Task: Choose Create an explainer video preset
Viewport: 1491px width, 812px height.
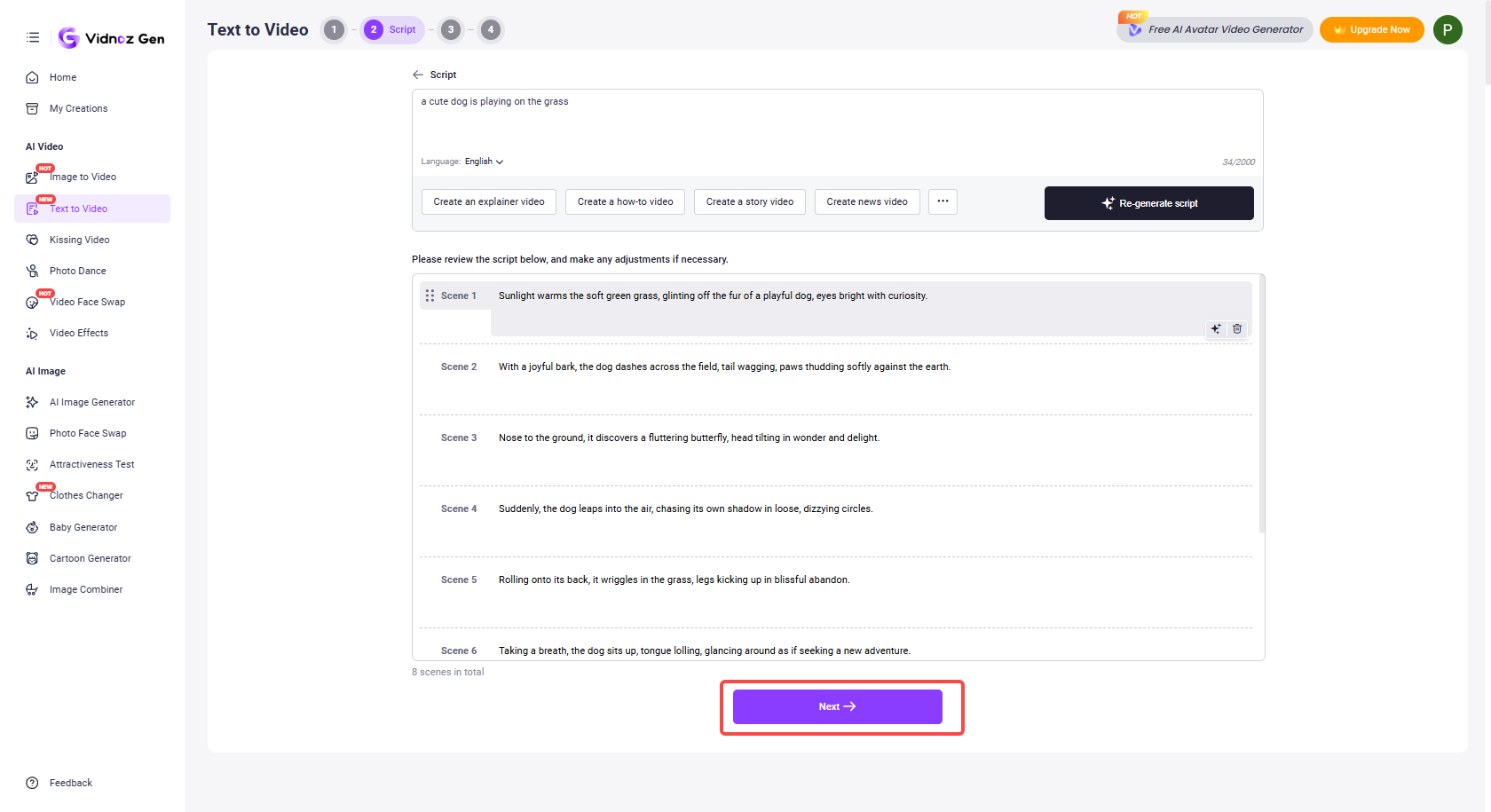Action: point(489,201)
